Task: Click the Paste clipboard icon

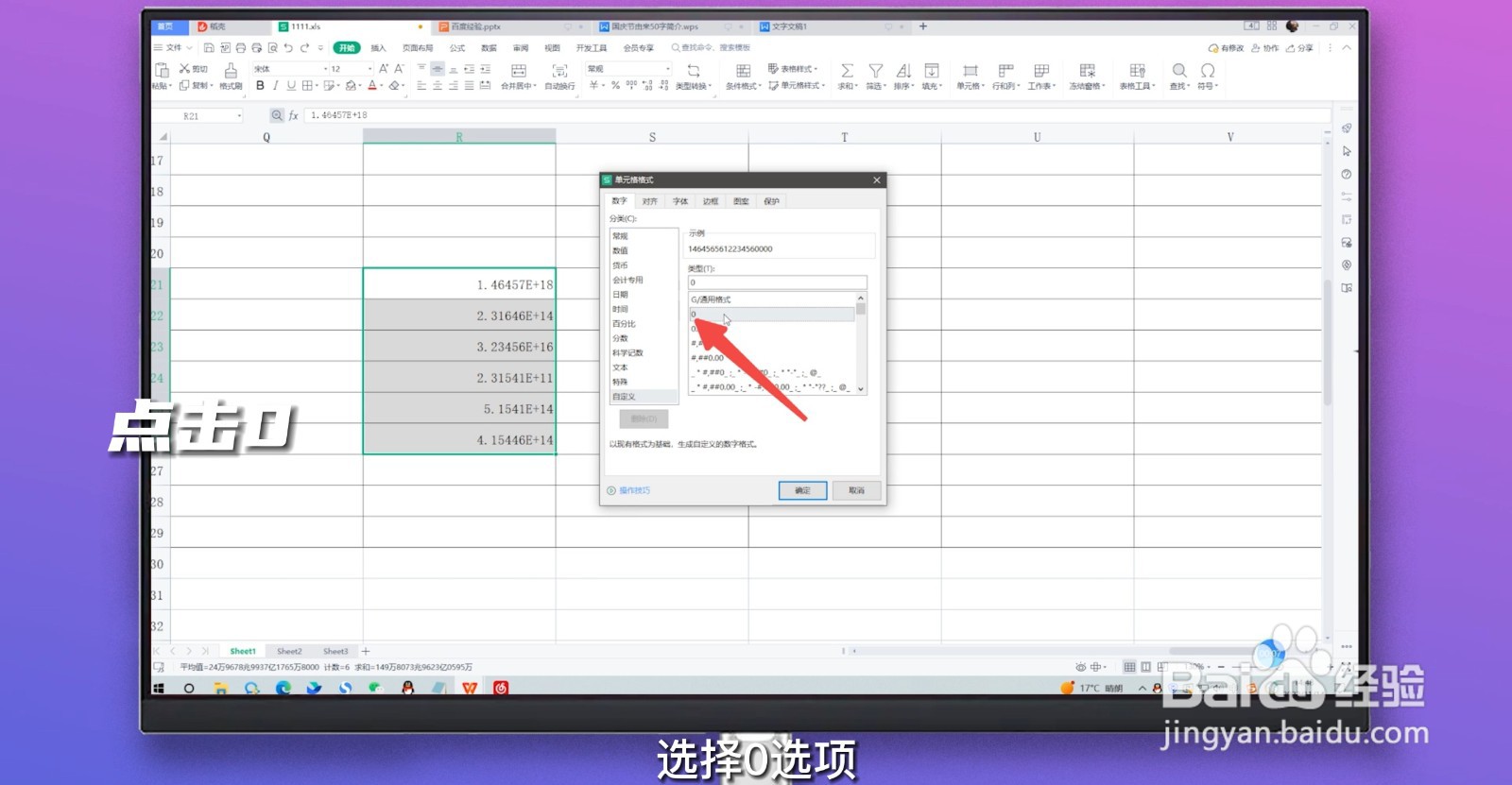Action: pos(162,71)
